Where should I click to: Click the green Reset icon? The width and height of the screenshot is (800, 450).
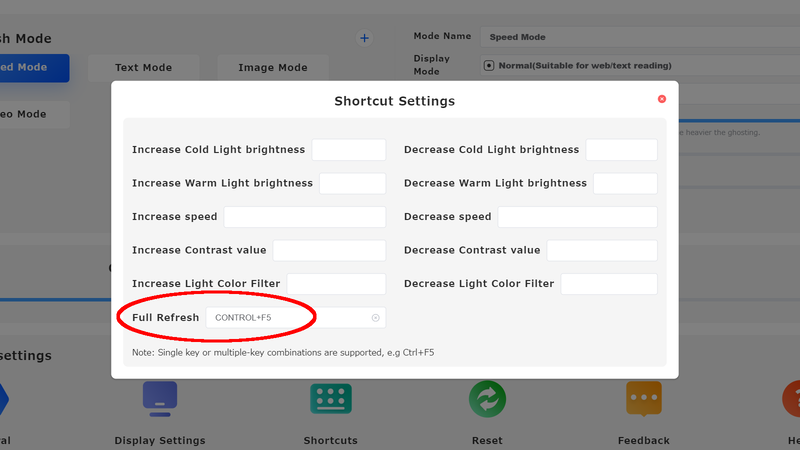tap(487, 399)
